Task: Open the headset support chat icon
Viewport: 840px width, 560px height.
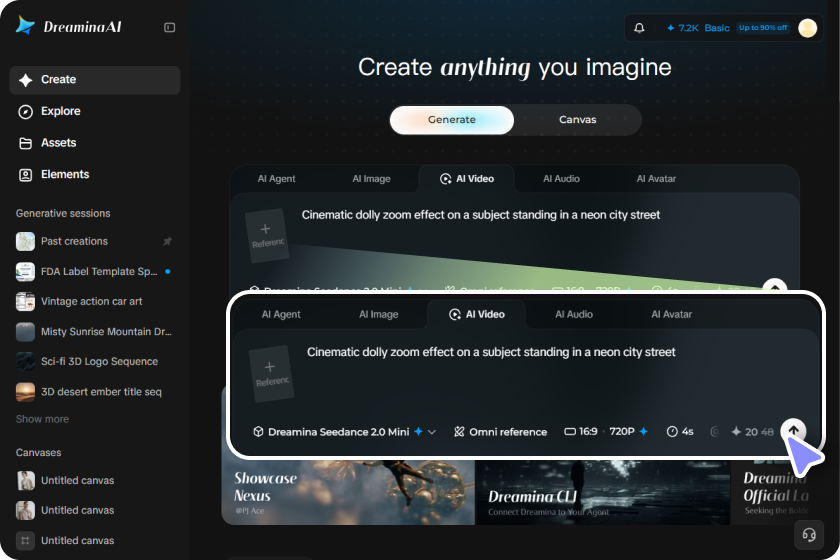Action: point(809,535)
